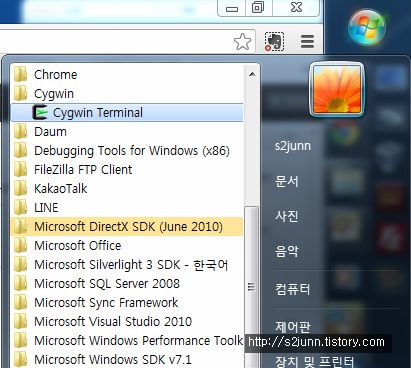Screen dimensions: 411x368
Task: Click the programs list scrollbar thumb
Action: click(252, 287)
